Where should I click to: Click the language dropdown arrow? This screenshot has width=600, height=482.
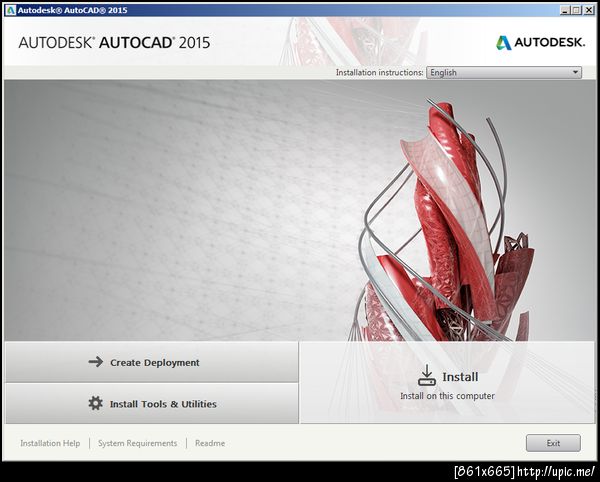(x=575, y=72)
